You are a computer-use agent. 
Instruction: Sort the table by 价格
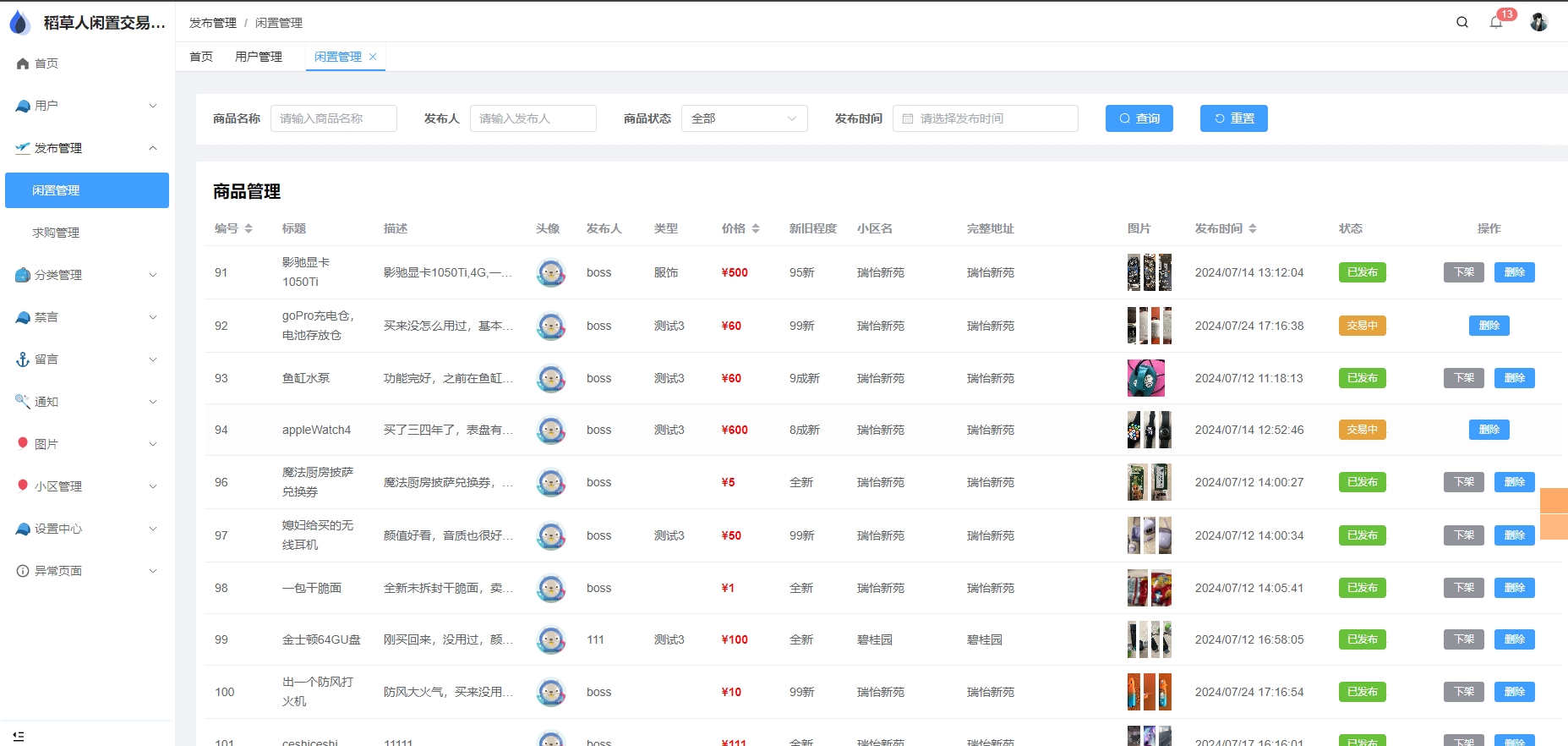coord(756,228)
